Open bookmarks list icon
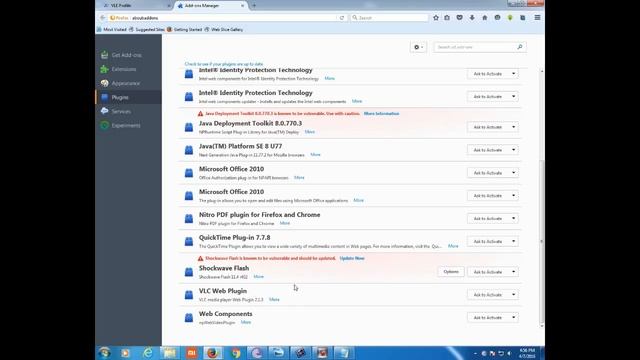 [x=447, y=18]
